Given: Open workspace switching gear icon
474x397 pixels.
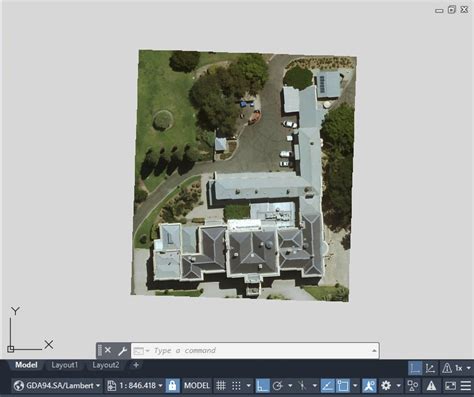Looking at the screenshot, I should [386, 386].
